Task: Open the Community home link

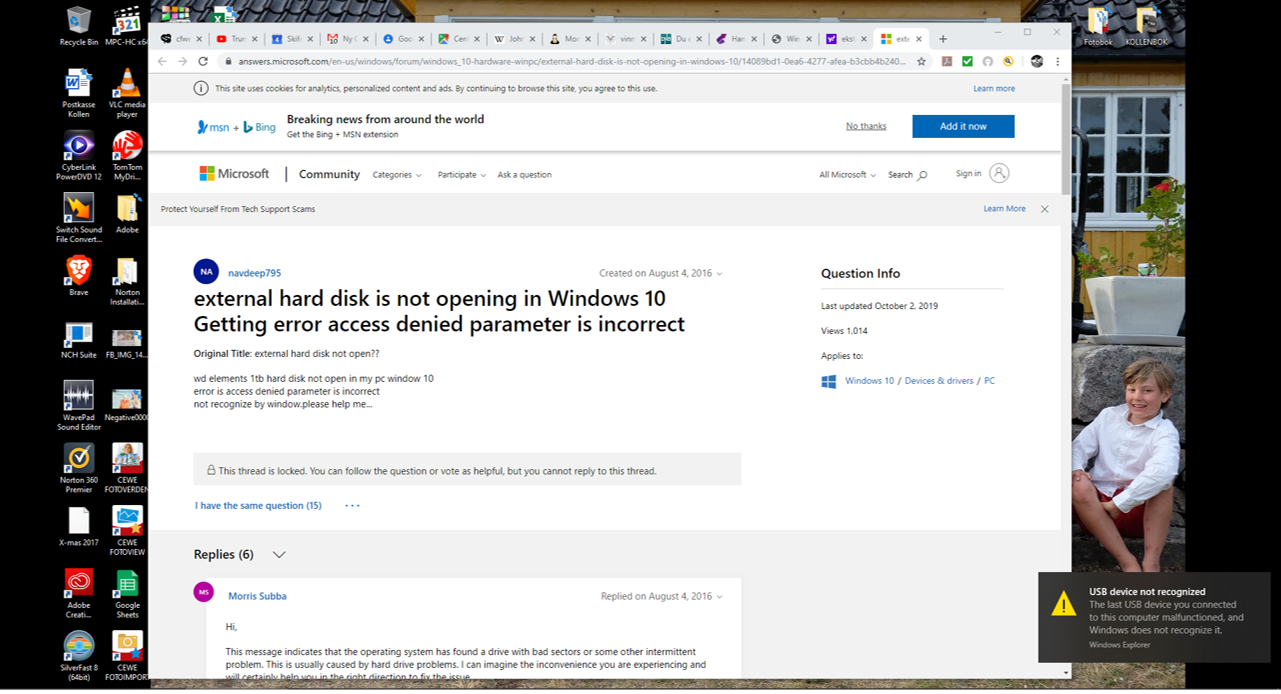Action: [329, 174]
